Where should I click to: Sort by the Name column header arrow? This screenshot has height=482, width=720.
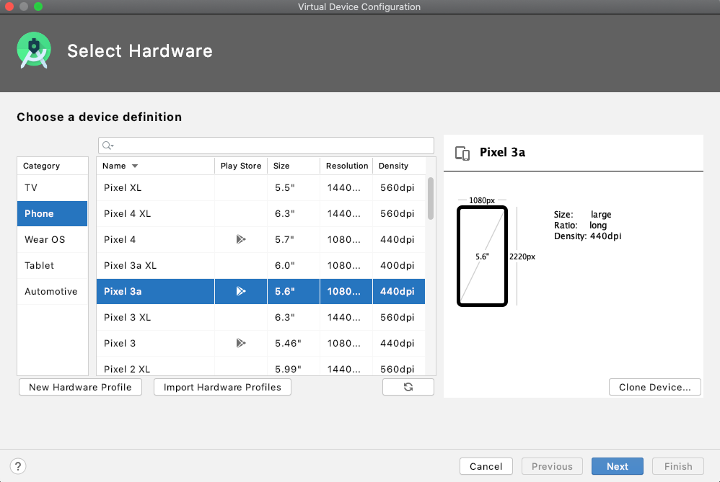(x=135, y=166)
